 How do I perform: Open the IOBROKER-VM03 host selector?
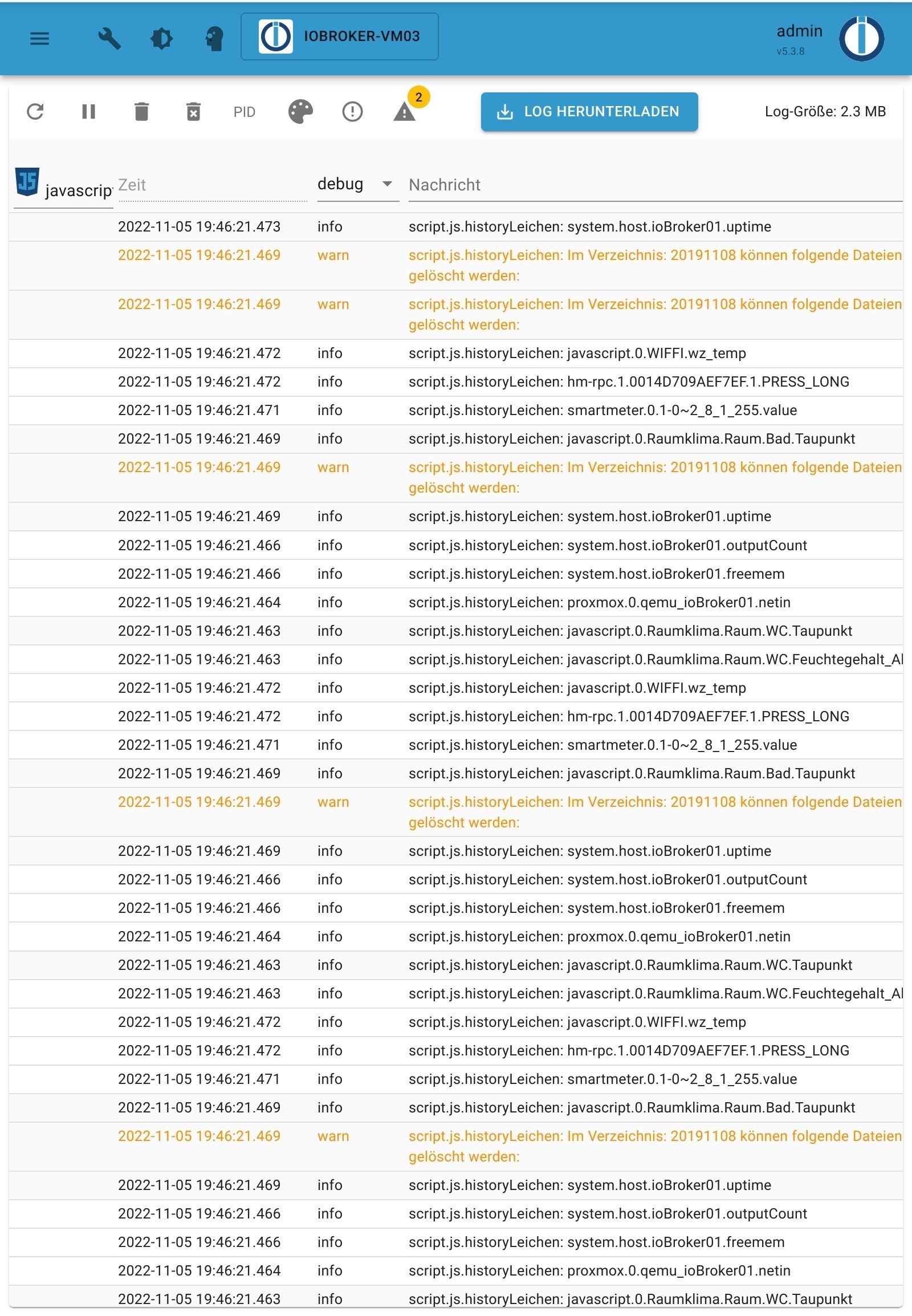(x=340, y=36)
